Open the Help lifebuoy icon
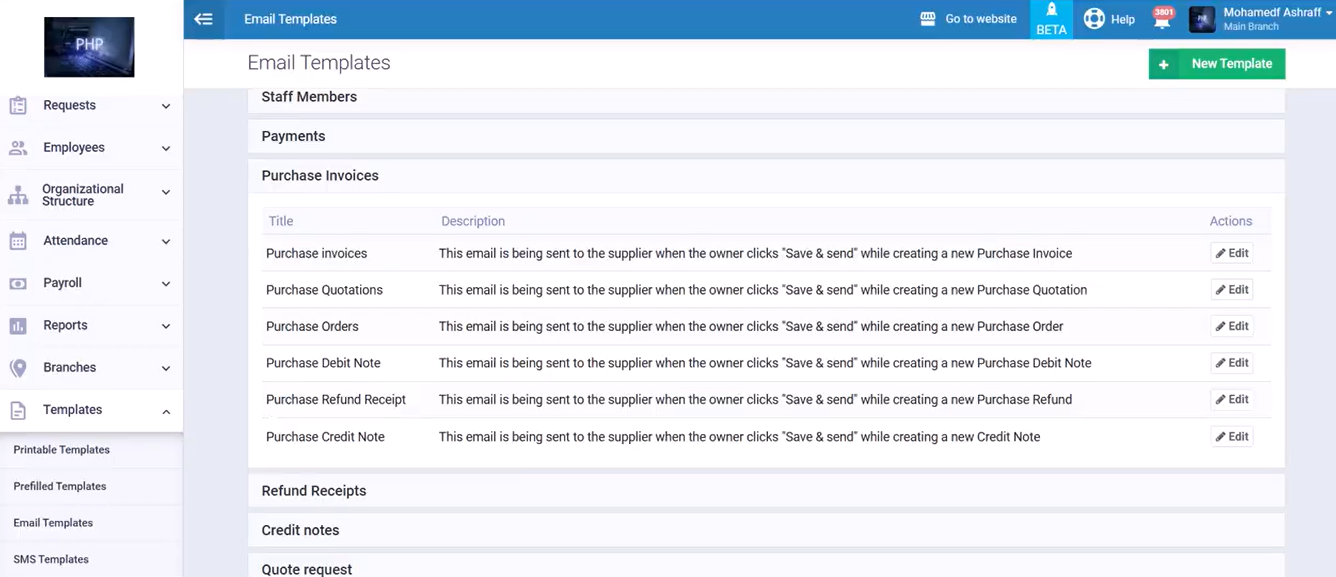The width and height of the screenshot is (1336, 577). pos(1094,19)
